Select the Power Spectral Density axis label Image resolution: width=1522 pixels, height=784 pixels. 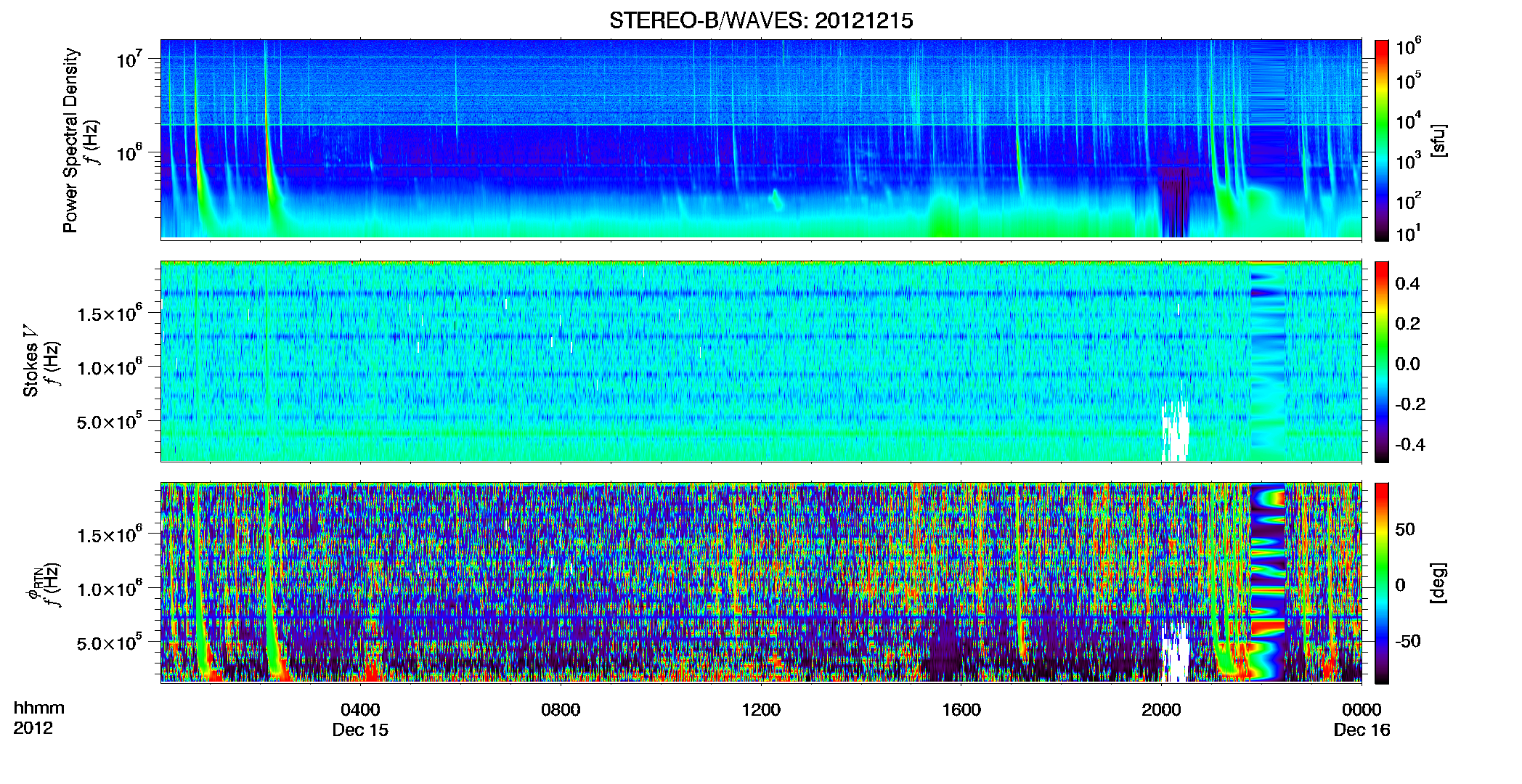point(70,140)
